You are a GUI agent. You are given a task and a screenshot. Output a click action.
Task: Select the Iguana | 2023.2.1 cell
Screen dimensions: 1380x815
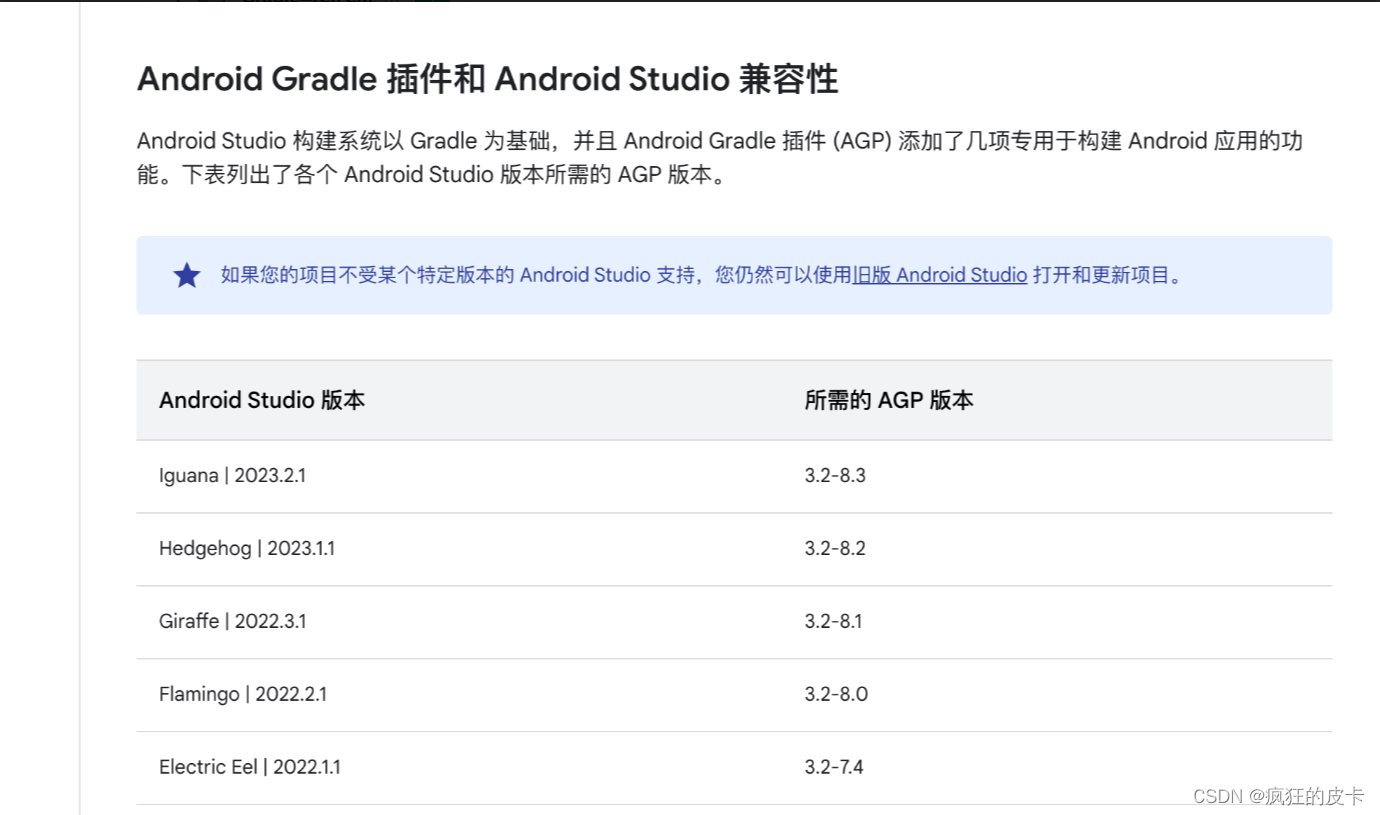232,476
